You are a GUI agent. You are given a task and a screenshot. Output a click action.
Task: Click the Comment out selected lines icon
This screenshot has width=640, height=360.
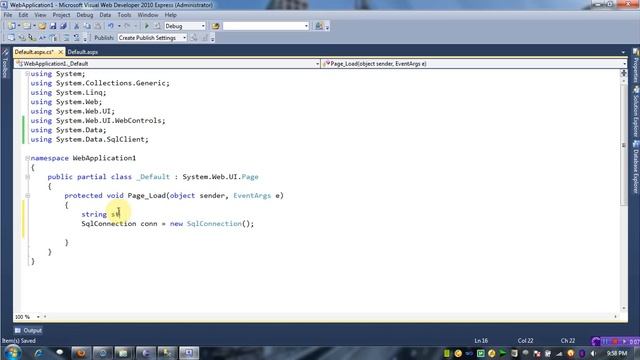(66, 38)
